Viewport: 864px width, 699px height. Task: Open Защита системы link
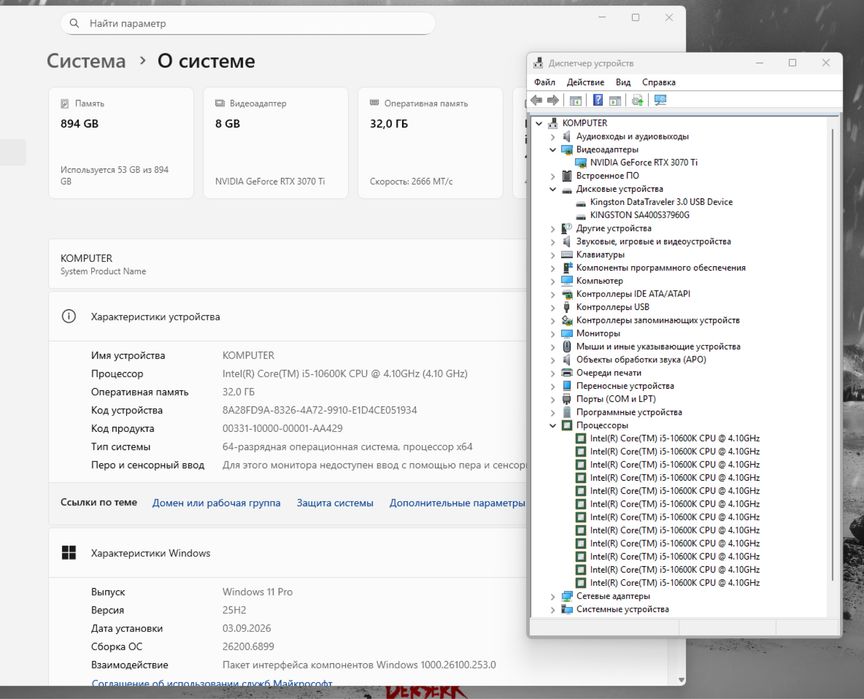(x=335, y=503)
